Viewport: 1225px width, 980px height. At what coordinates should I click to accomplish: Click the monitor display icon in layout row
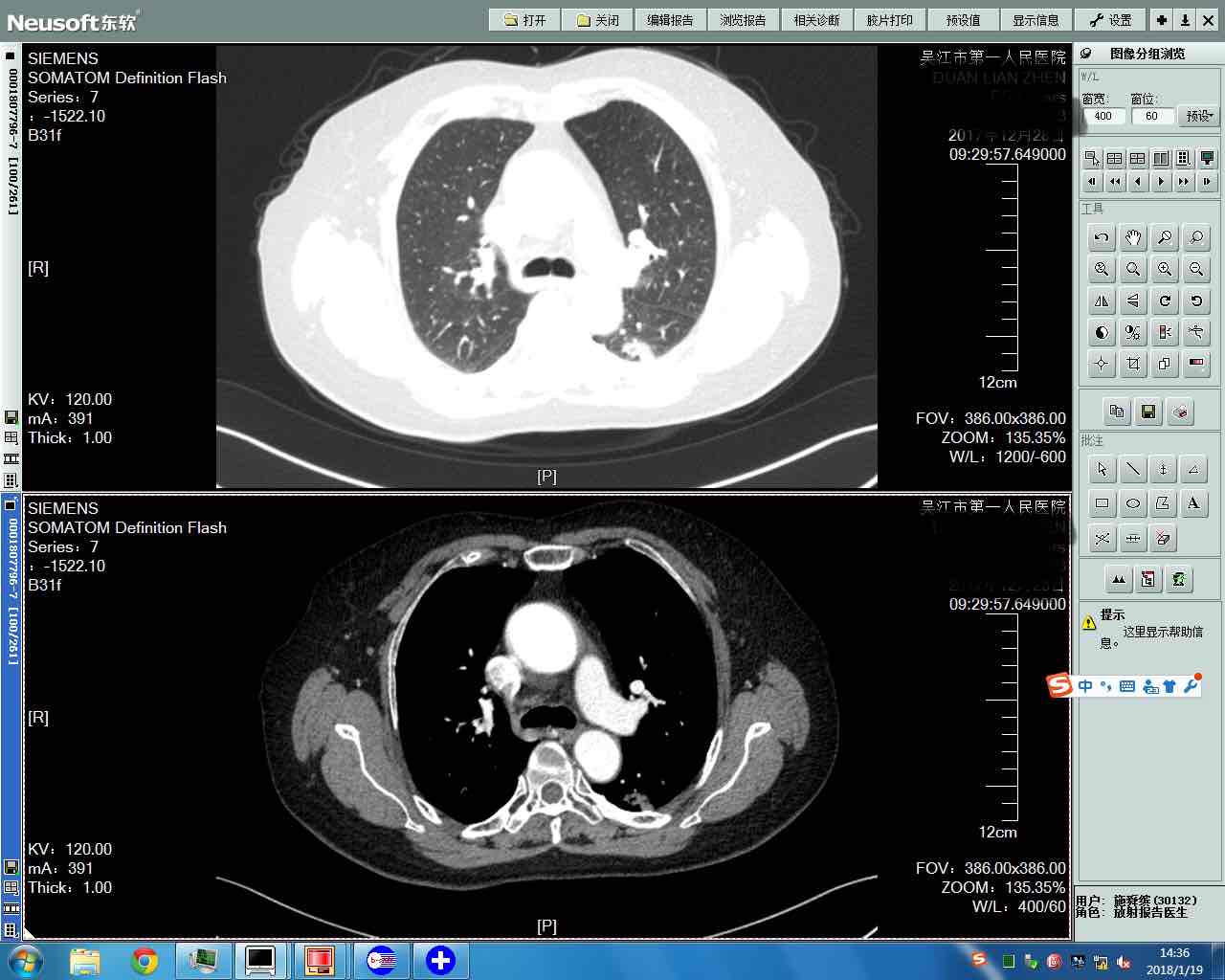click(1207, 159)
